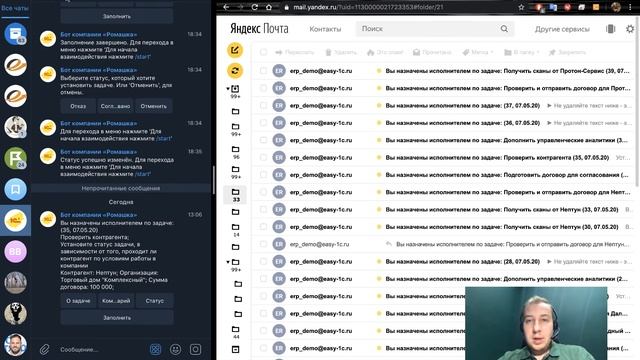This screenshot has height=360, width=640.
Task: Click Прочитано in mail toolbar
Action: (432, 52)
